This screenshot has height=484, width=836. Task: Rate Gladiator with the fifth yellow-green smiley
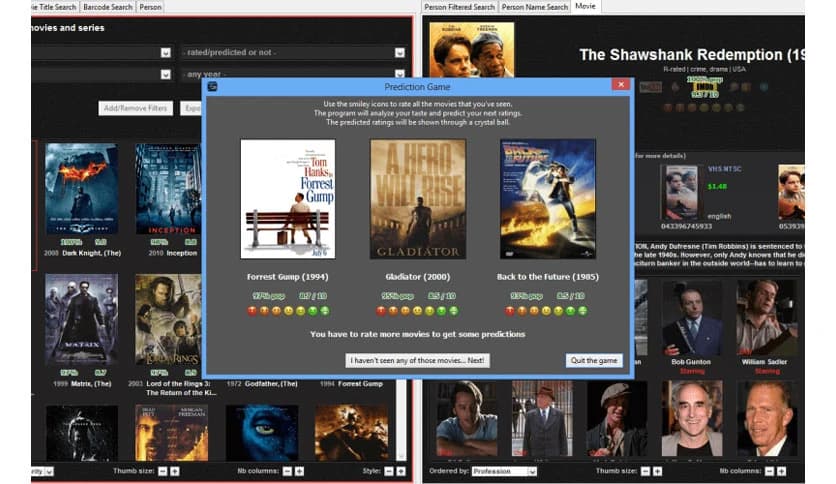429,311
